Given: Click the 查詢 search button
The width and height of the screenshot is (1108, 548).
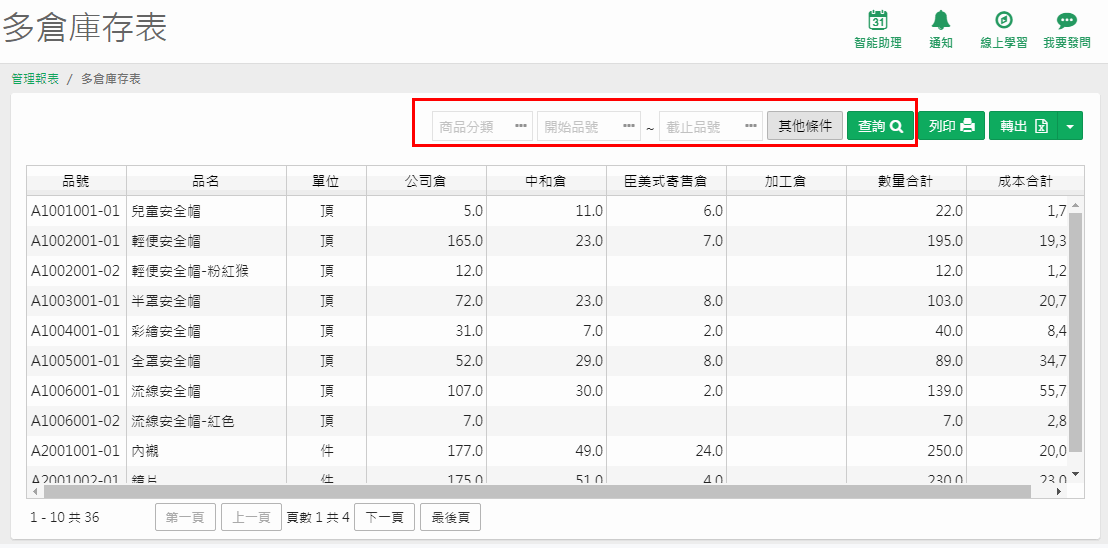Looking at the screenshot, I should [x=880, y=126].
